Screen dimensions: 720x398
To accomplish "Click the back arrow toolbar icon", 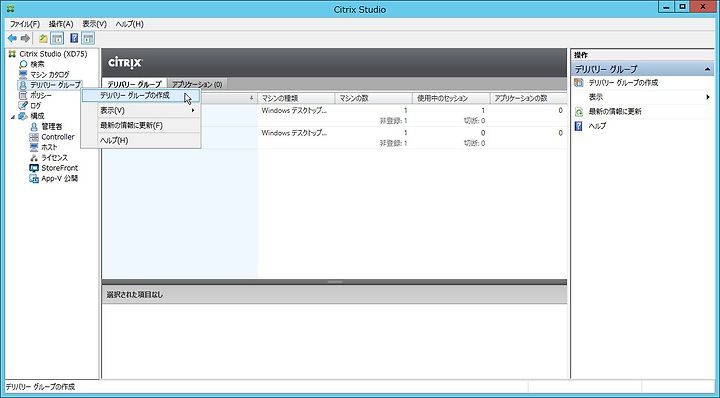I will tap(12, 39).
